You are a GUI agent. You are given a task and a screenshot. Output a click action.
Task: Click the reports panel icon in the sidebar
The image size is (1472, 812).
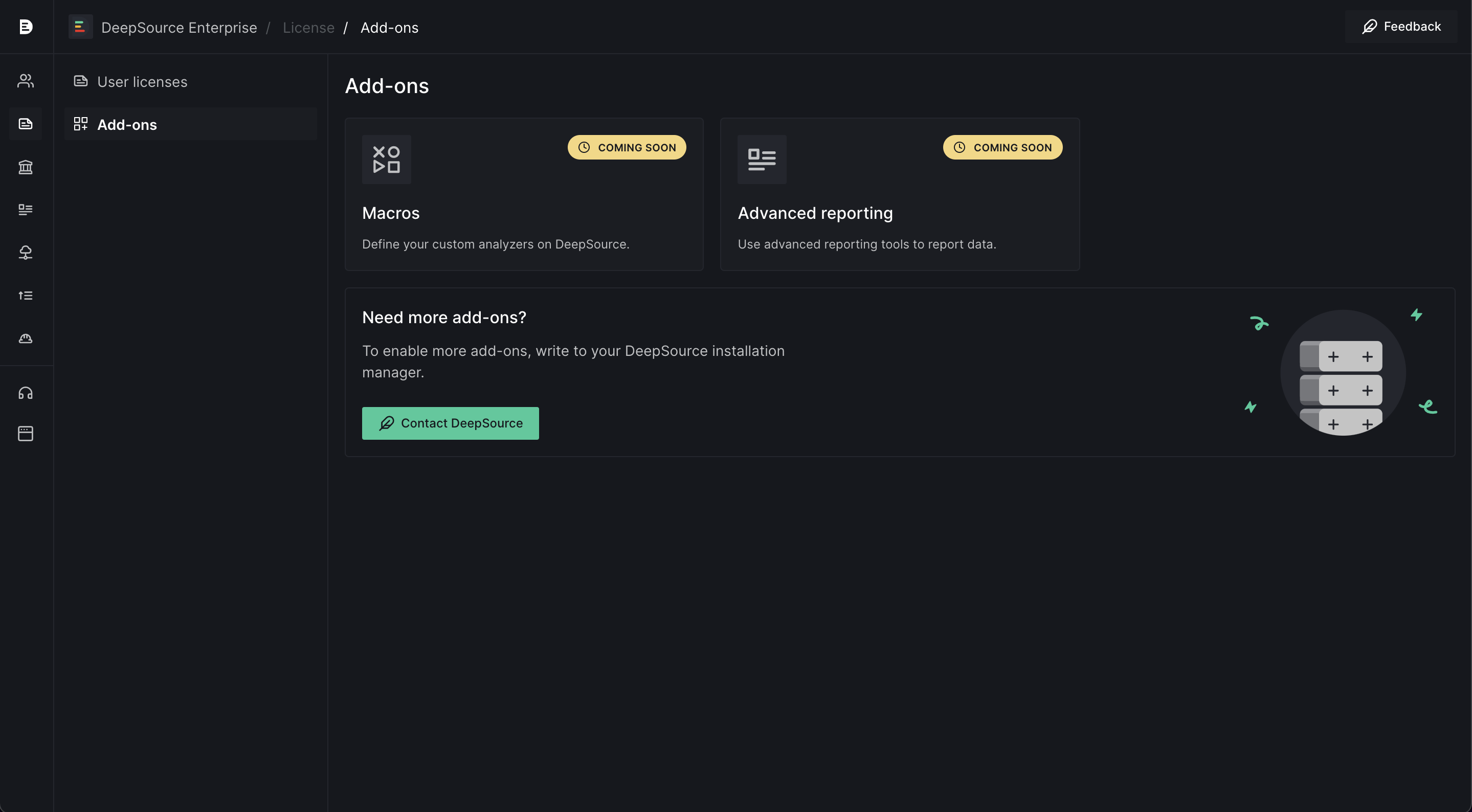[26, 210]
